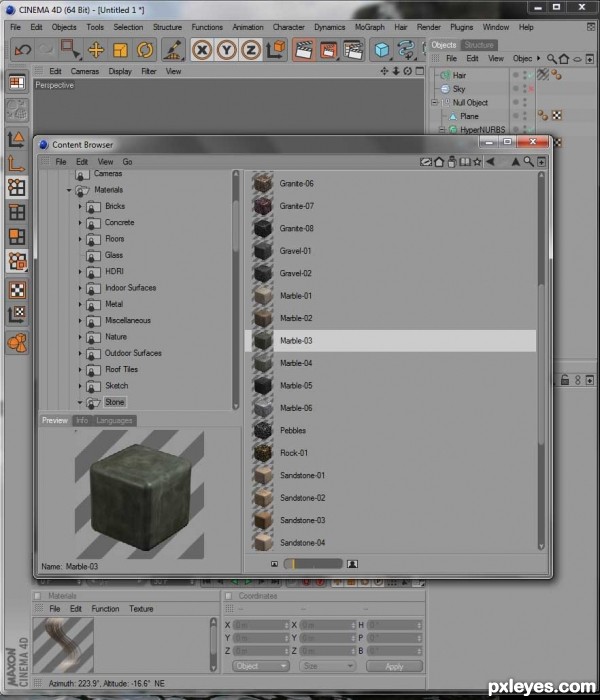
Task: Select the live selection tool
Action: (70, 50)
